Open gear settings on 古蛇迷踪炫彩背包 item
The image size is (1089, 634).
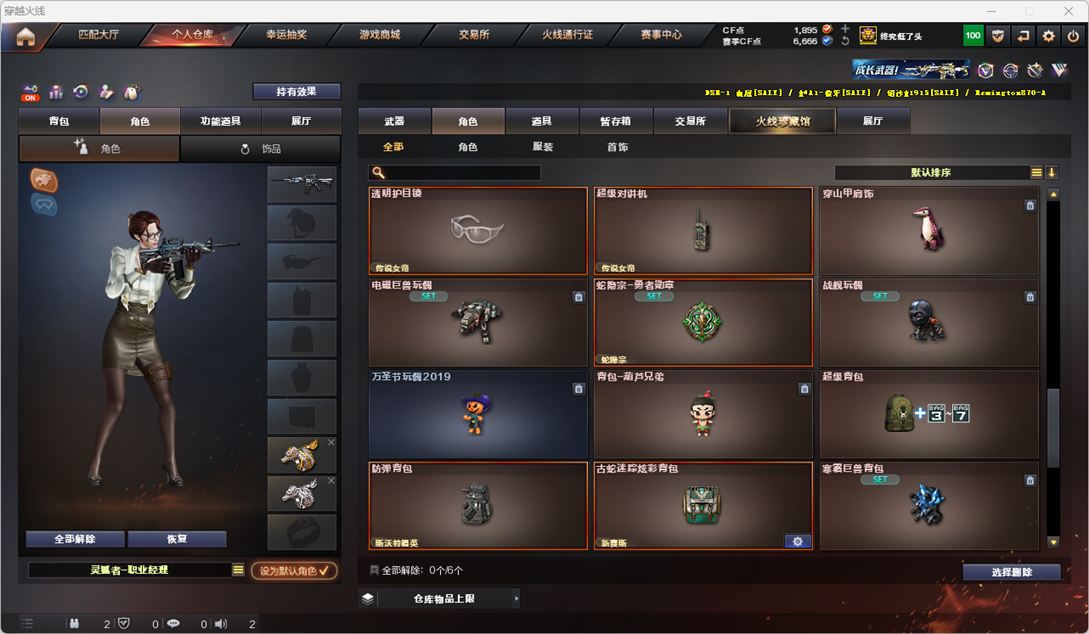797,542
